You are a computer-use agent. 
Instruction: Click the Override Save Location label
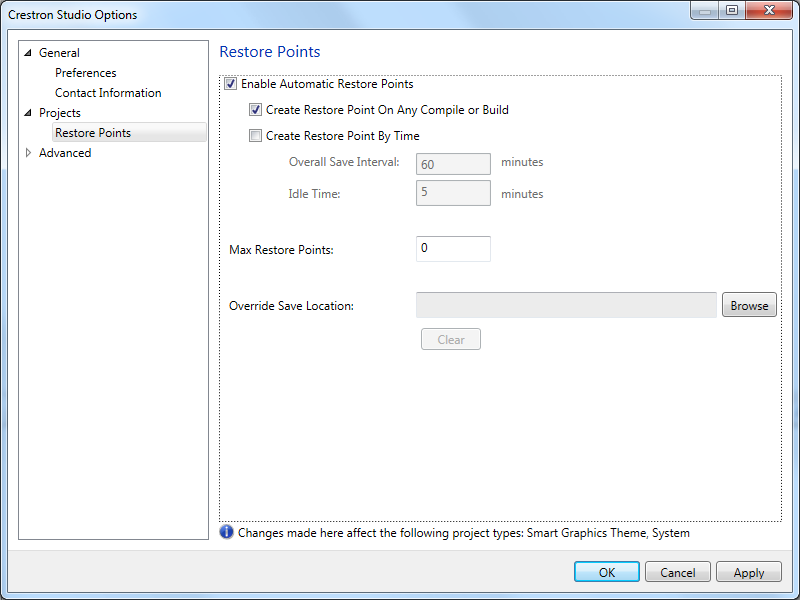point(291,306)
